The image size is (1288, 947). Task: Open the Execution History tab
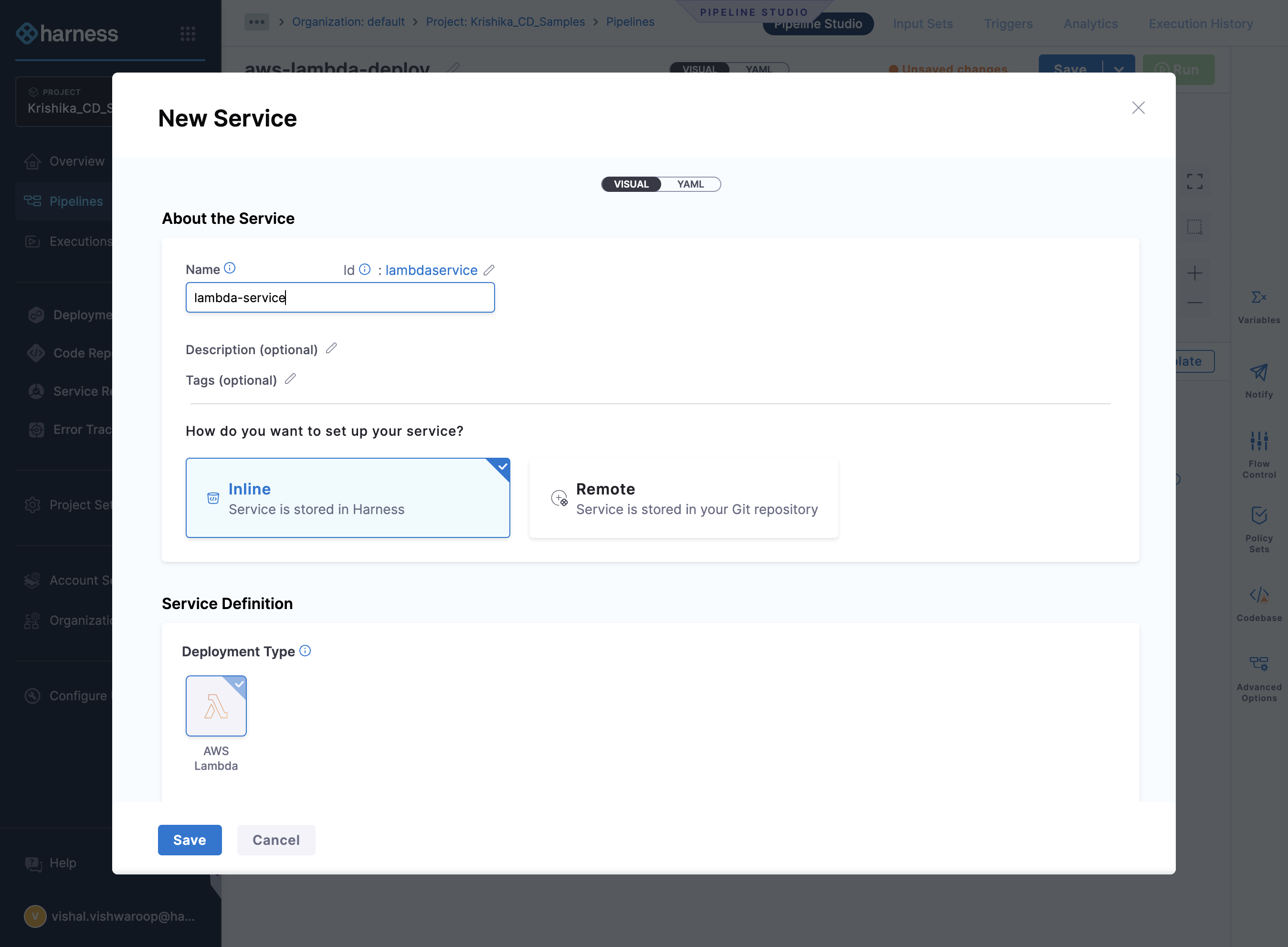coord(1200,23)
